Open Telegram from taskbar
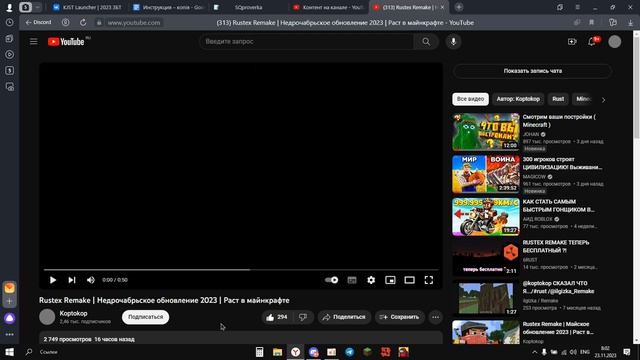640x360 pixels. click(x=350, y=352)
